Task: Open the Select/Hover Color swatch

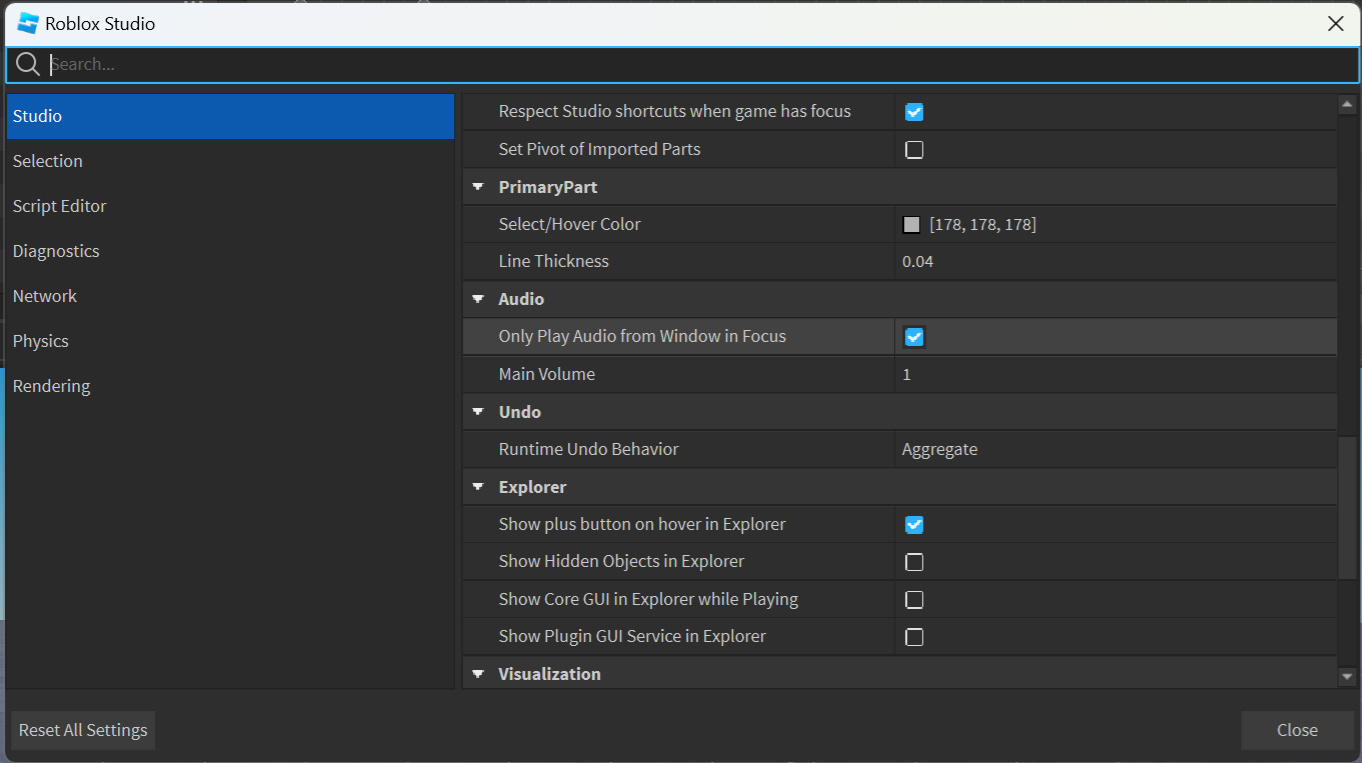Action: pos(911,225)
